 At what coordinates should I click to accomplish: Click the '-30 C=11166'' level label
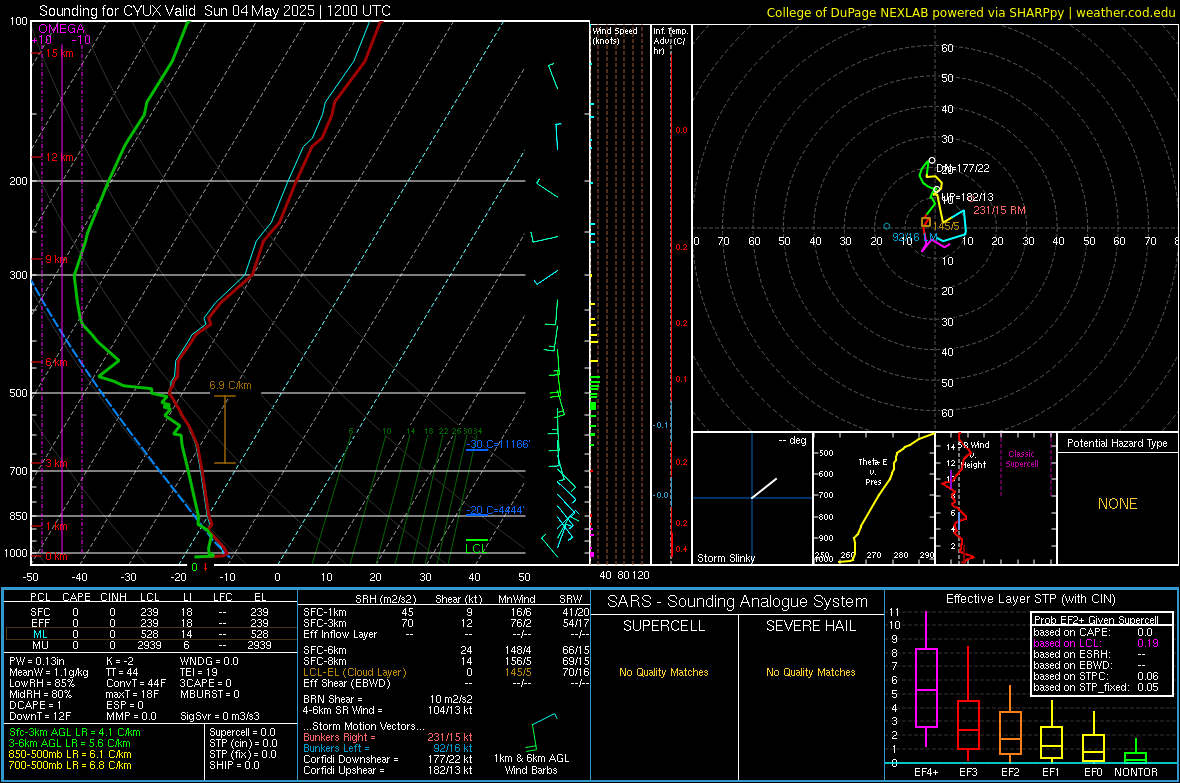click(498, 444)
